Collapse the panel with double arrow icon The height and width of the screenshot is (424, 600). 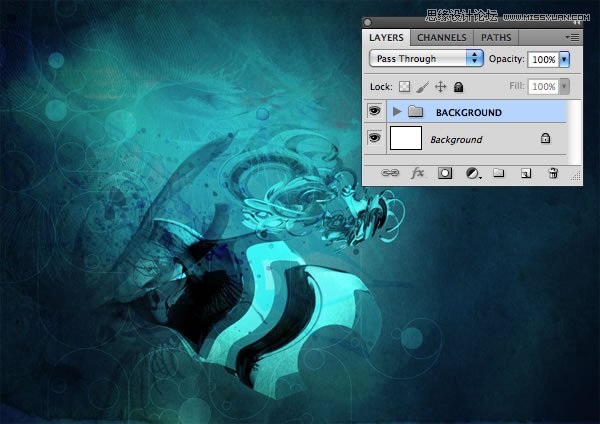pyautogui.click(x=577, y=23)
